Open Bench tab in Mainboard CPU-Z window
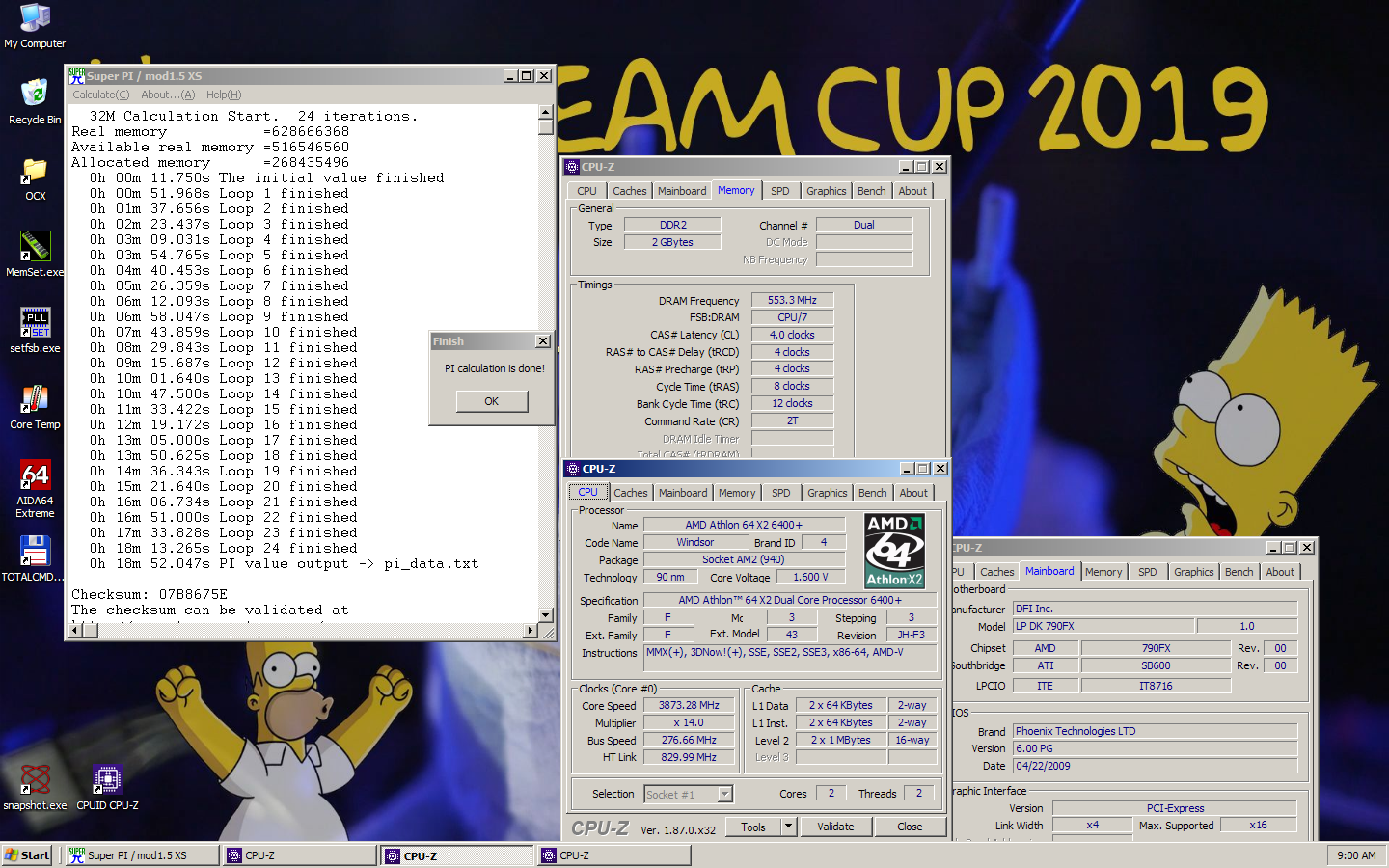Image resolution: width=1389 pixels, height=868 pixels. pos(1239,572)
